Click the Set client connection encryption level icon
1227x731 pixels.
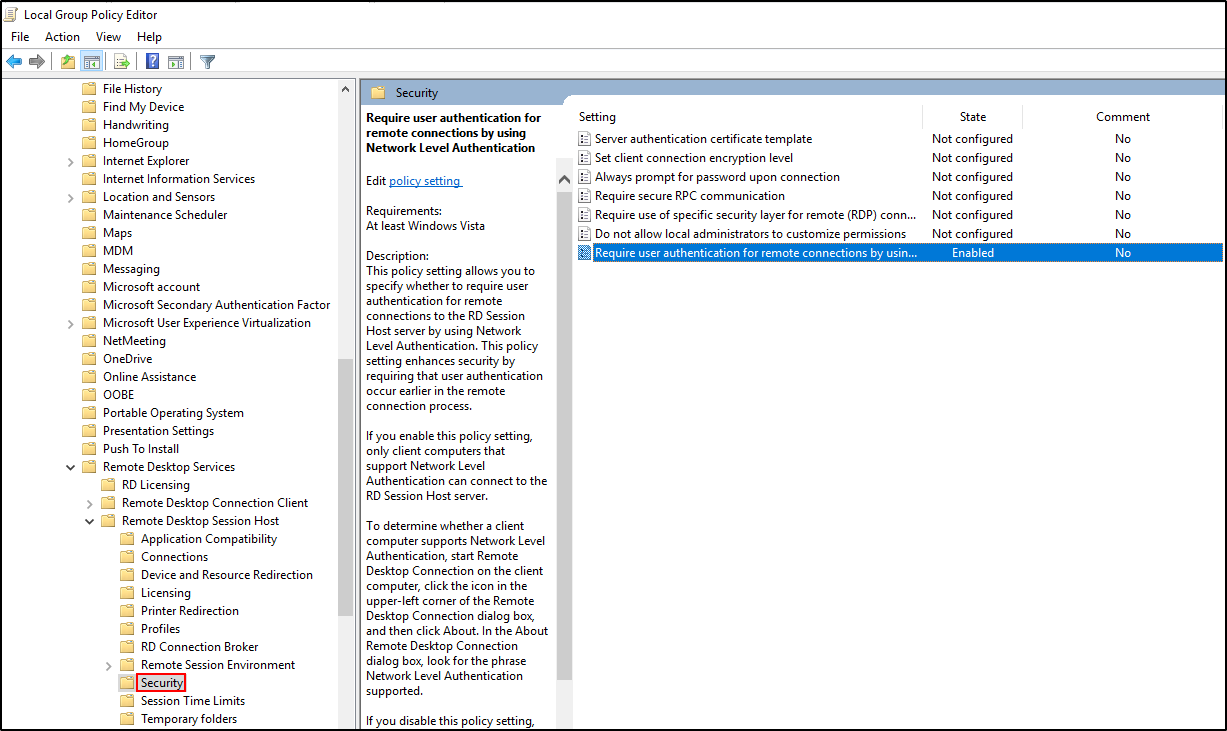pos(585,158)
